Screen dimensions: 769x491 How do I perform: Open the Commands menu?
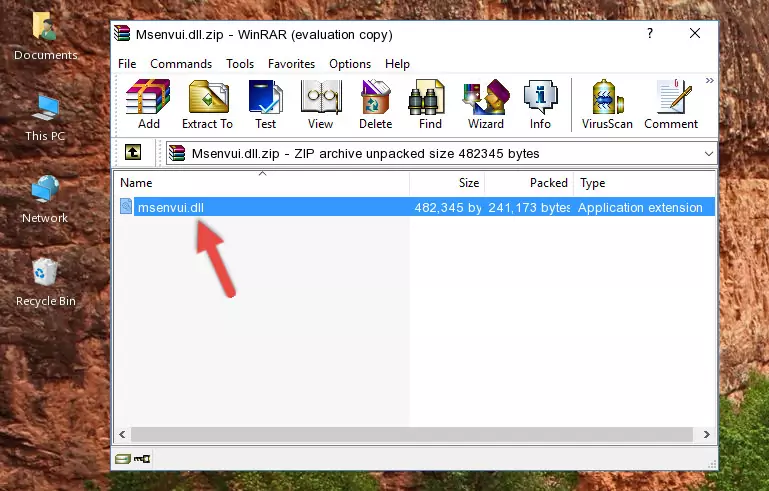coord(181,64)
